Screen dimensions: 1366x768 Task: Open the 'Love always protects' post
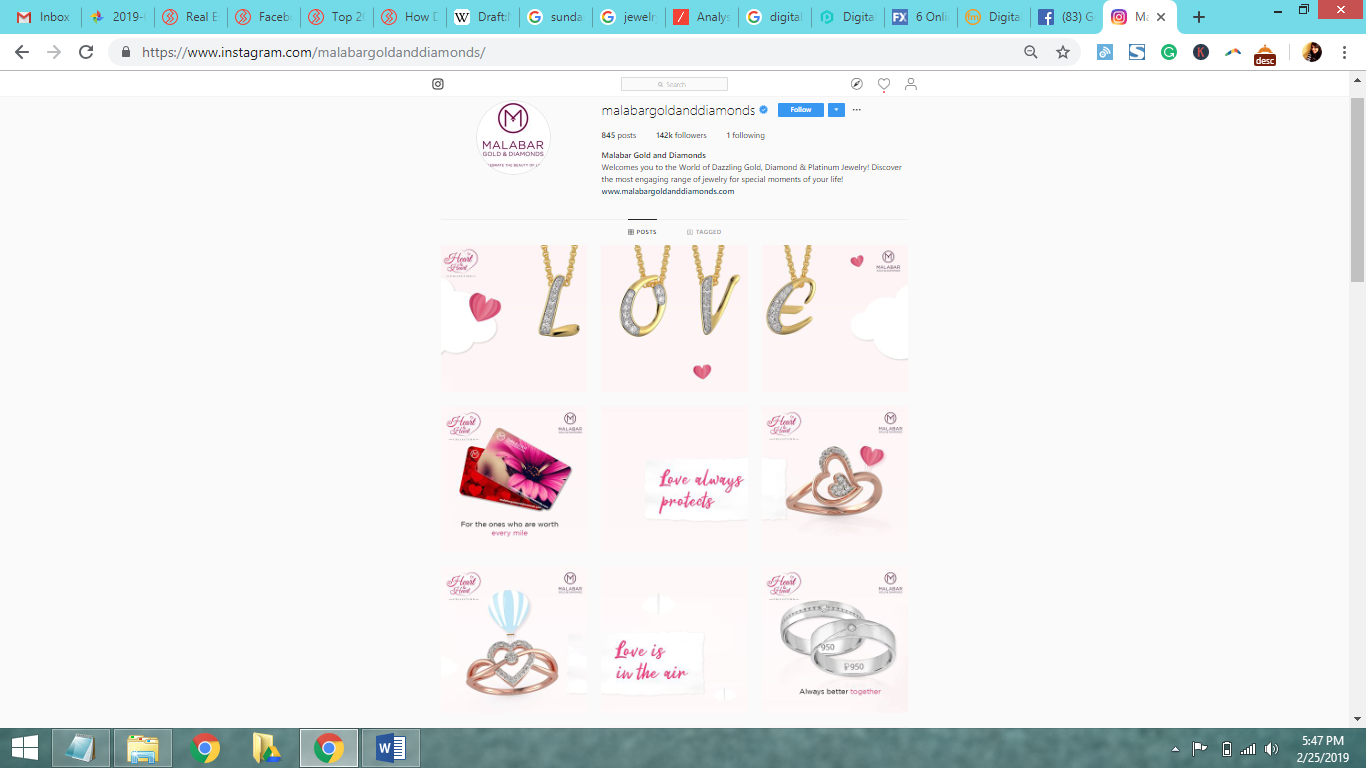point(675,477)
